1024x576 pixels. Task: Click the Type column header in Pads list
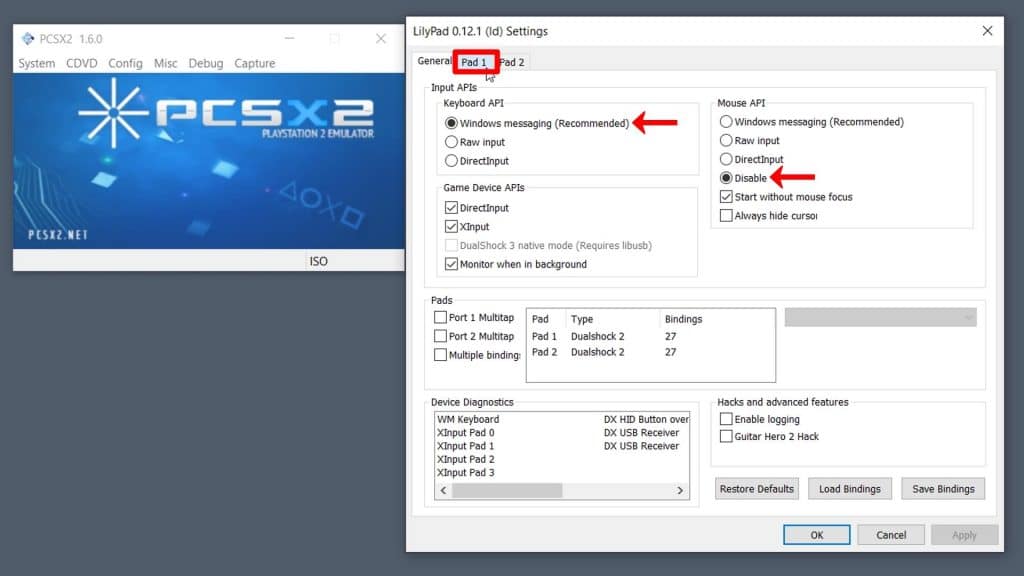[x=582, y=319]
